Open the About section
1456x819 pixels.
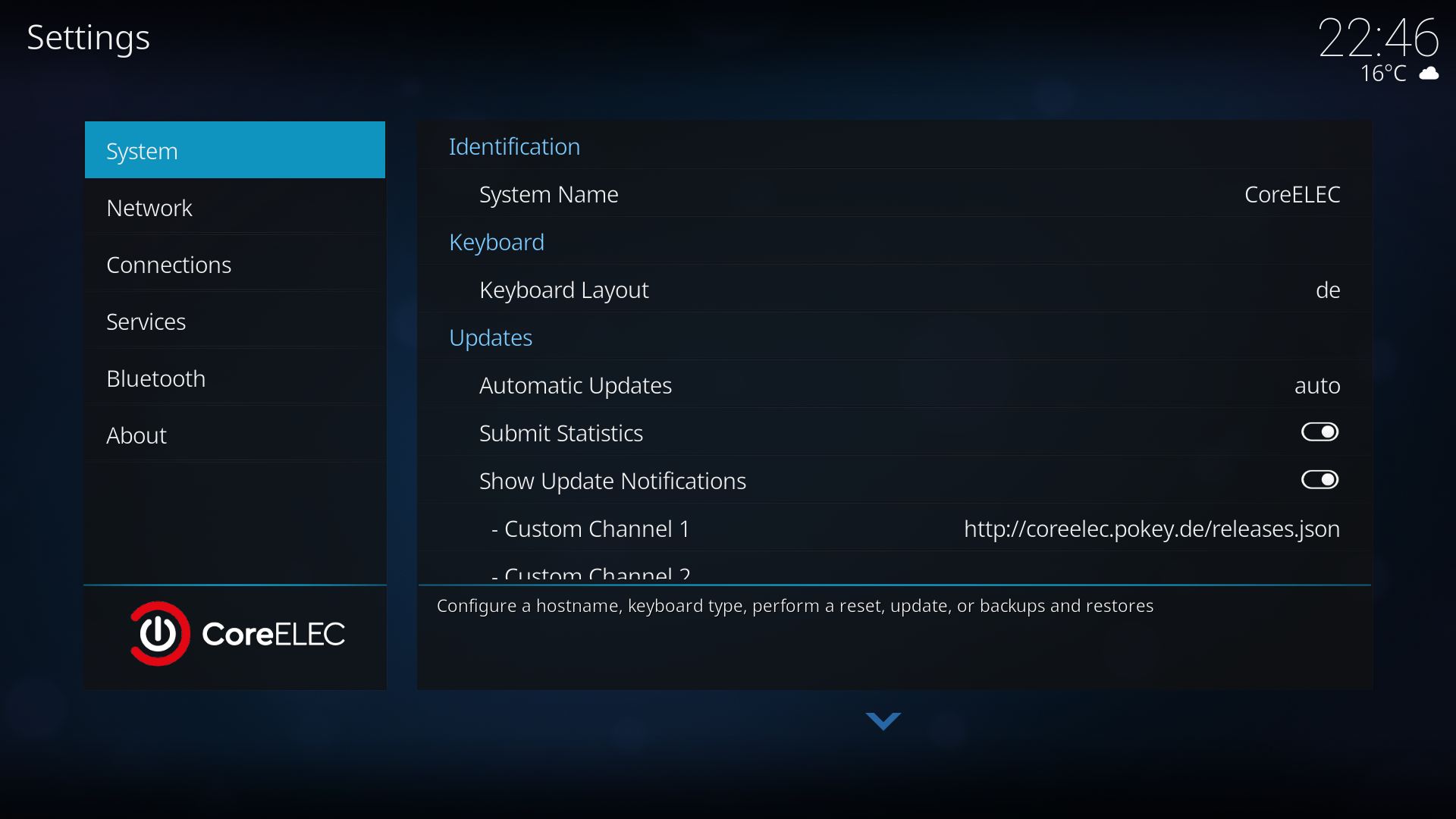pos(235,435)
